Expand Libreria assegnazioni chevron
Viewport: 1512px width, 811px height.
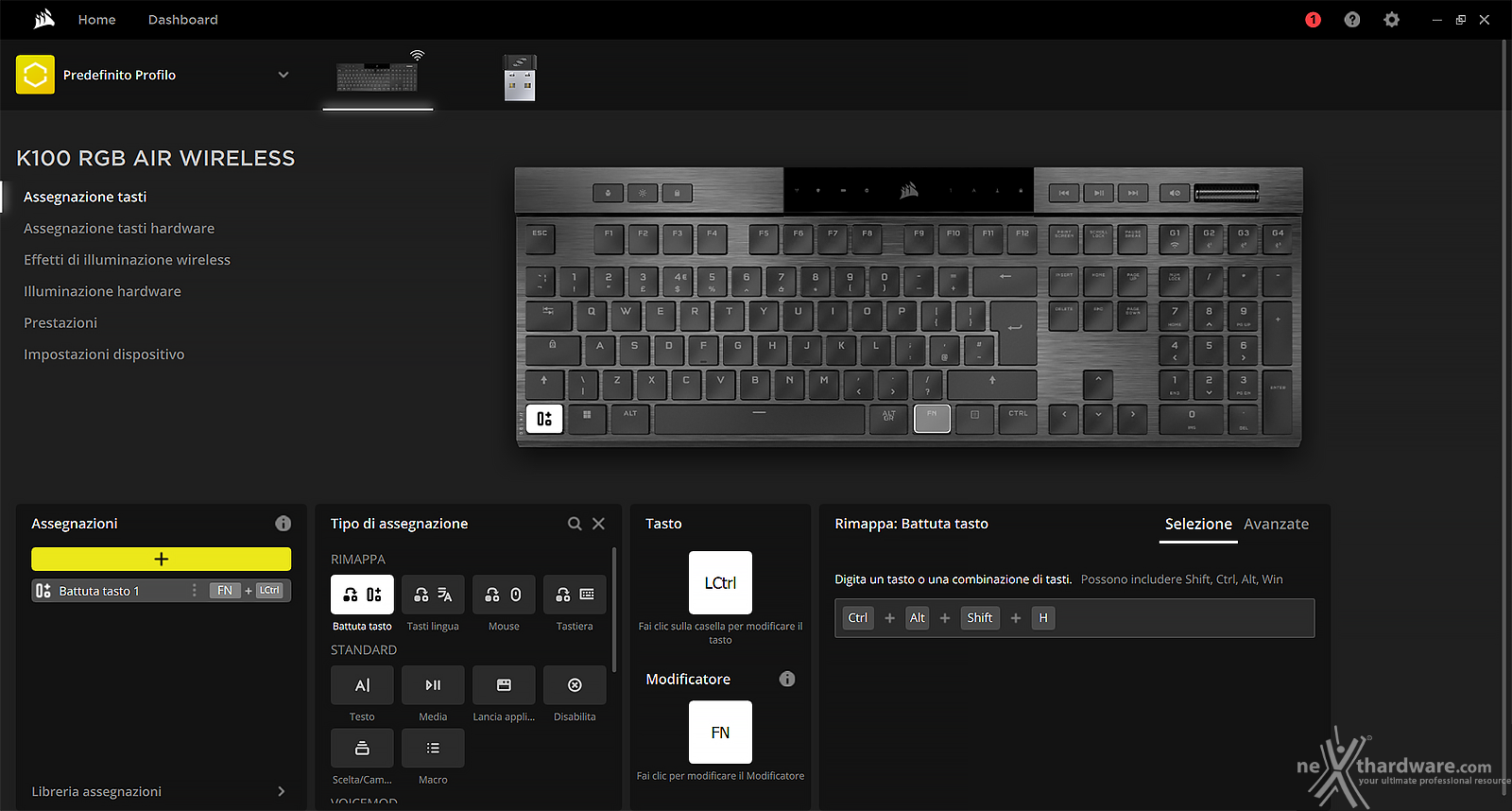(x=281, y=791)
